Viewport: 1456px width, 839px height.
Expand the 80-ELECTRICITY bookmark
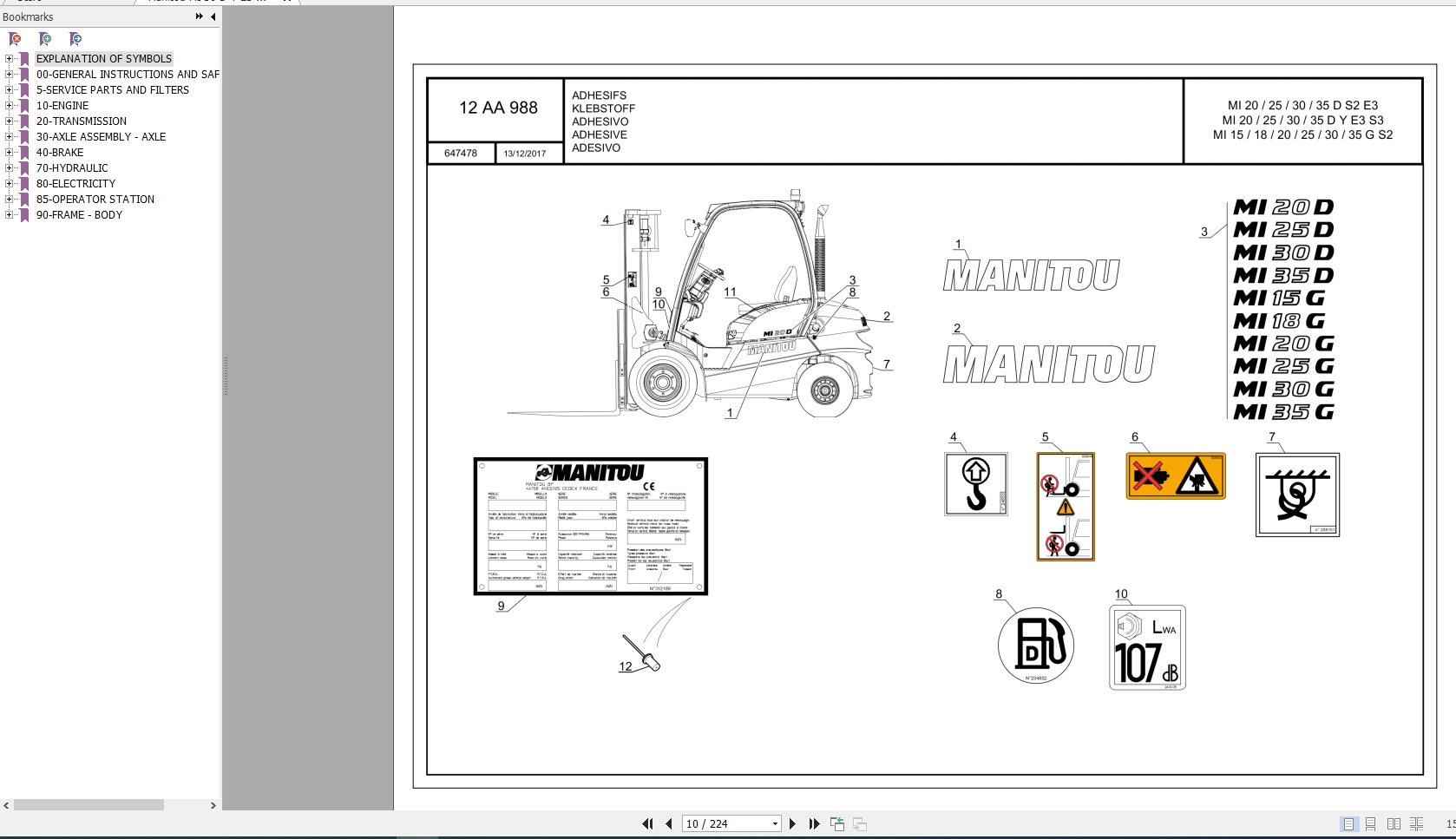point(10,184)
